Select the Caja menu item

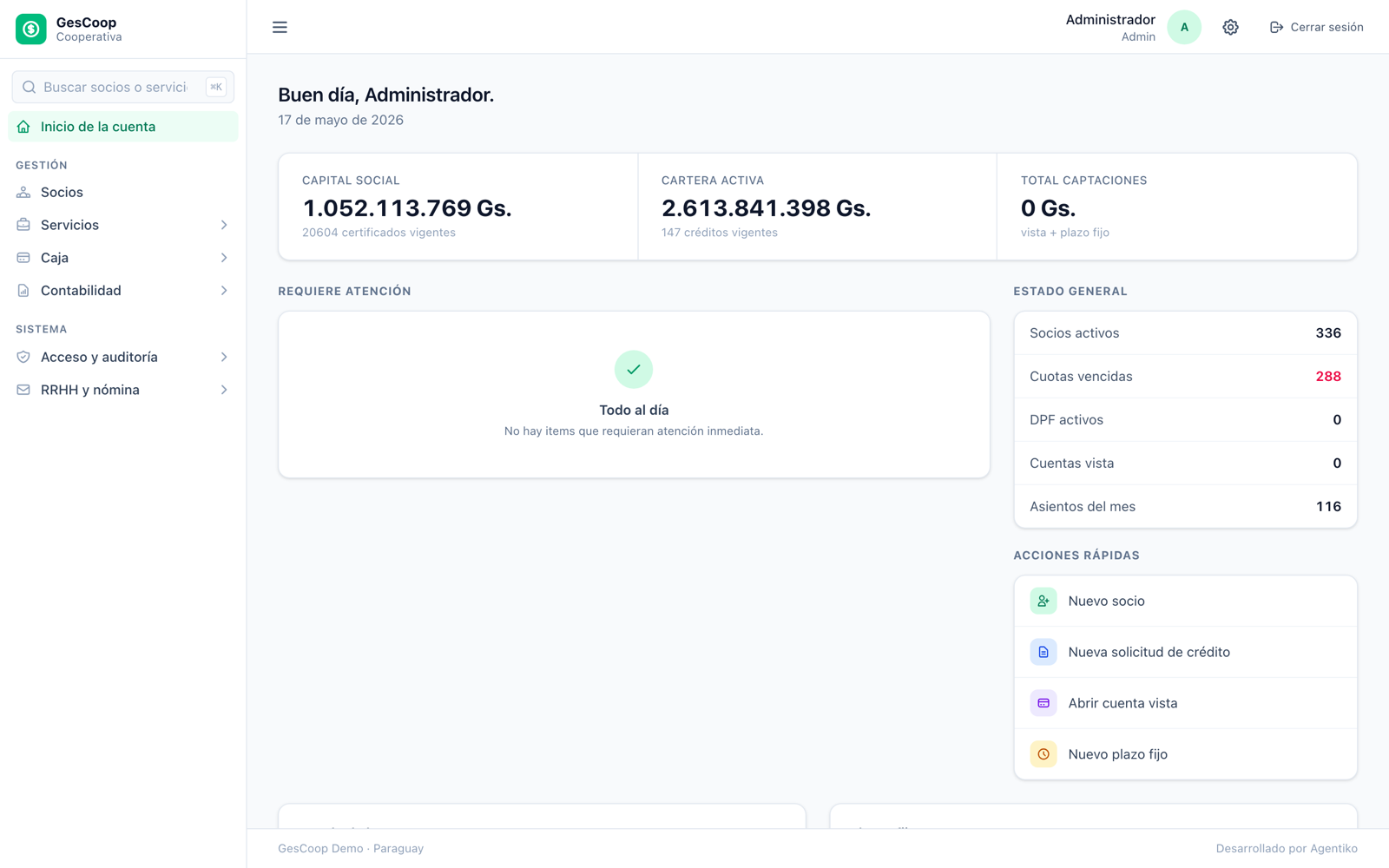tap(123, 258)
